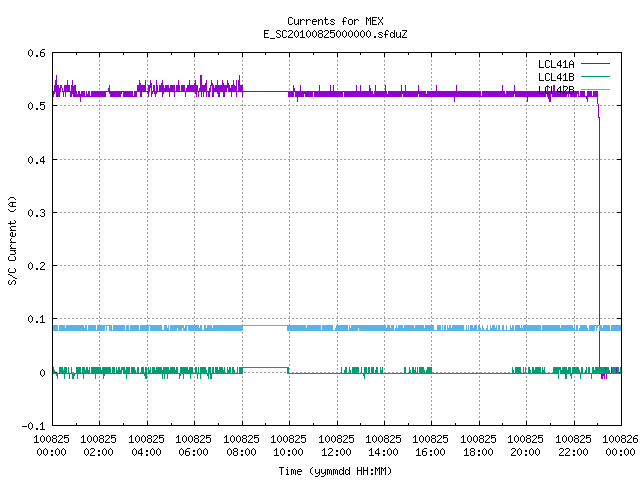
Task: Click the -0.1 y-axis tick value
Action: 33,426
